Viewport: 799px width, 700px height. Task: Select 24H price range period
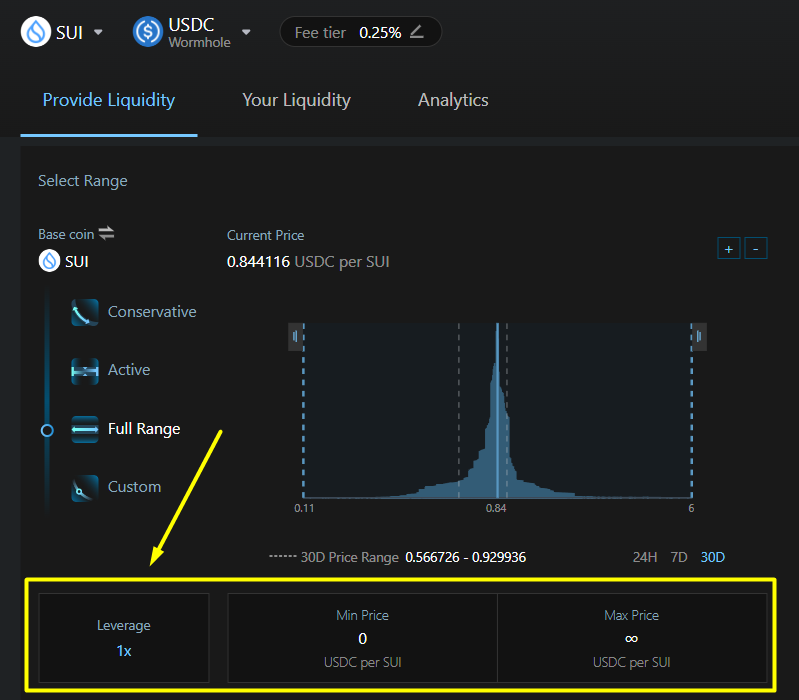[645, 557]
